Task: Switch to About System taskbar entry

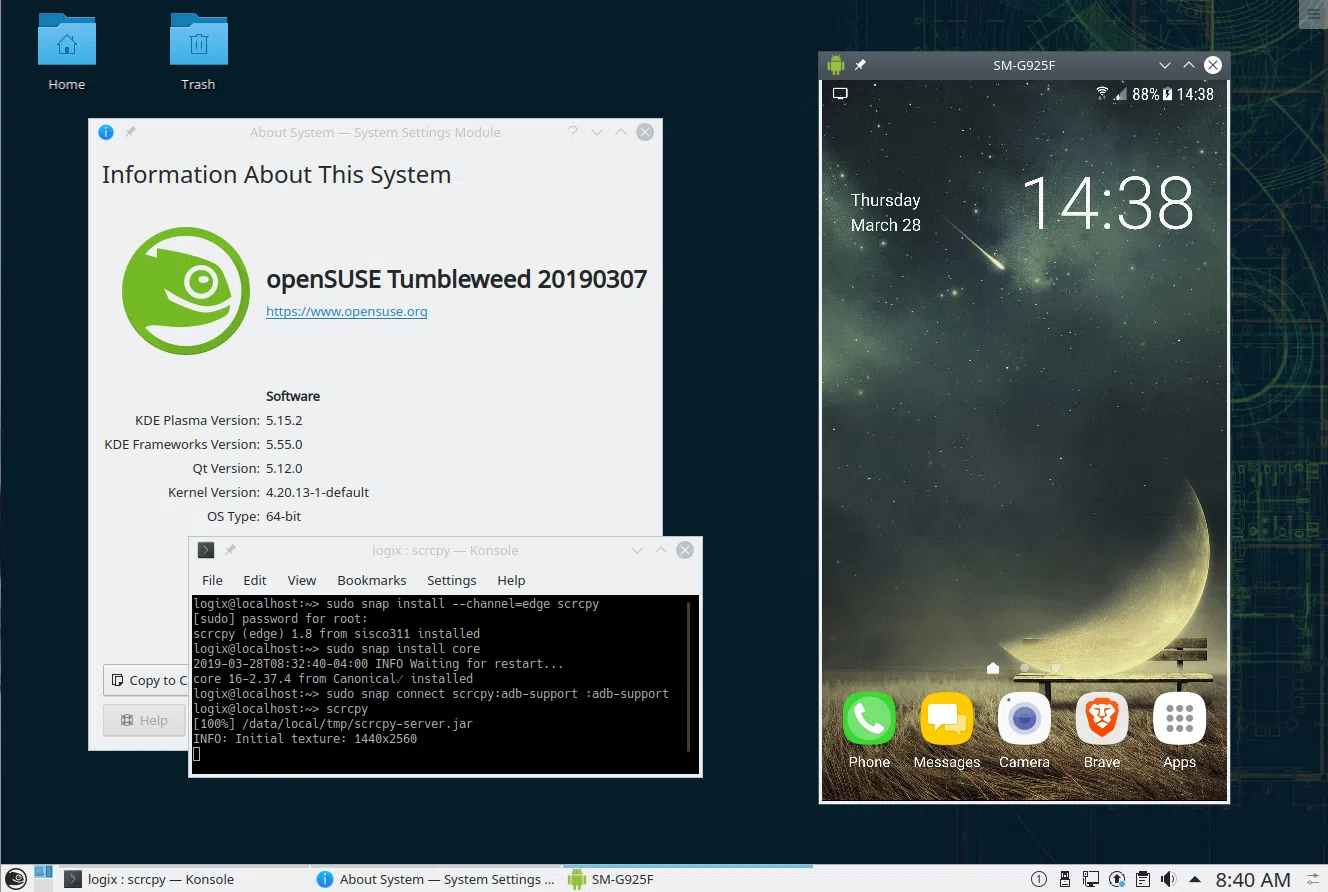Action: pos(435,879)
